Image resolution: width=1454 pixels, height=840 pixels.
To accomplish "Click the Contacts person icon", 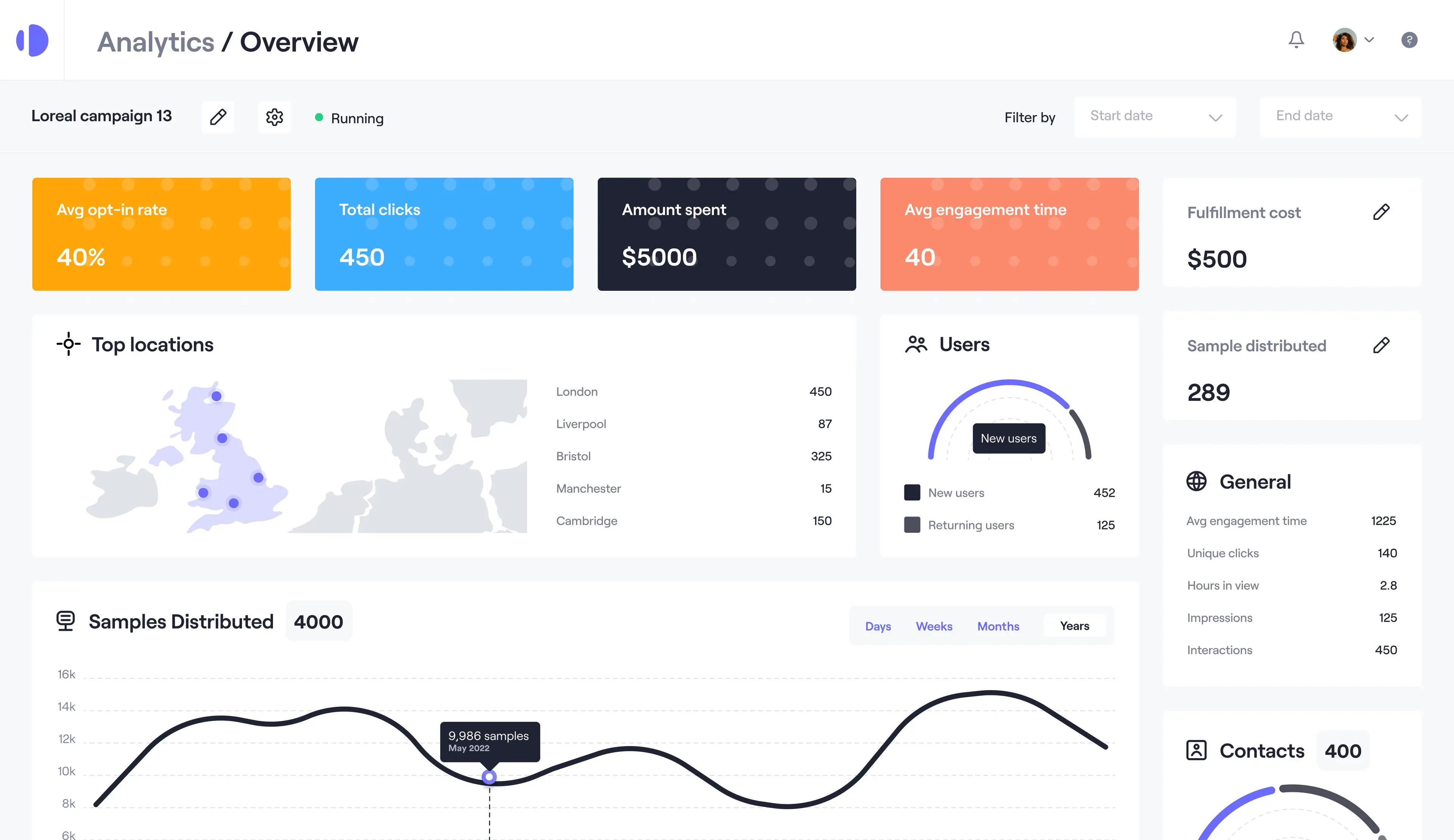I will point(1196,750).
